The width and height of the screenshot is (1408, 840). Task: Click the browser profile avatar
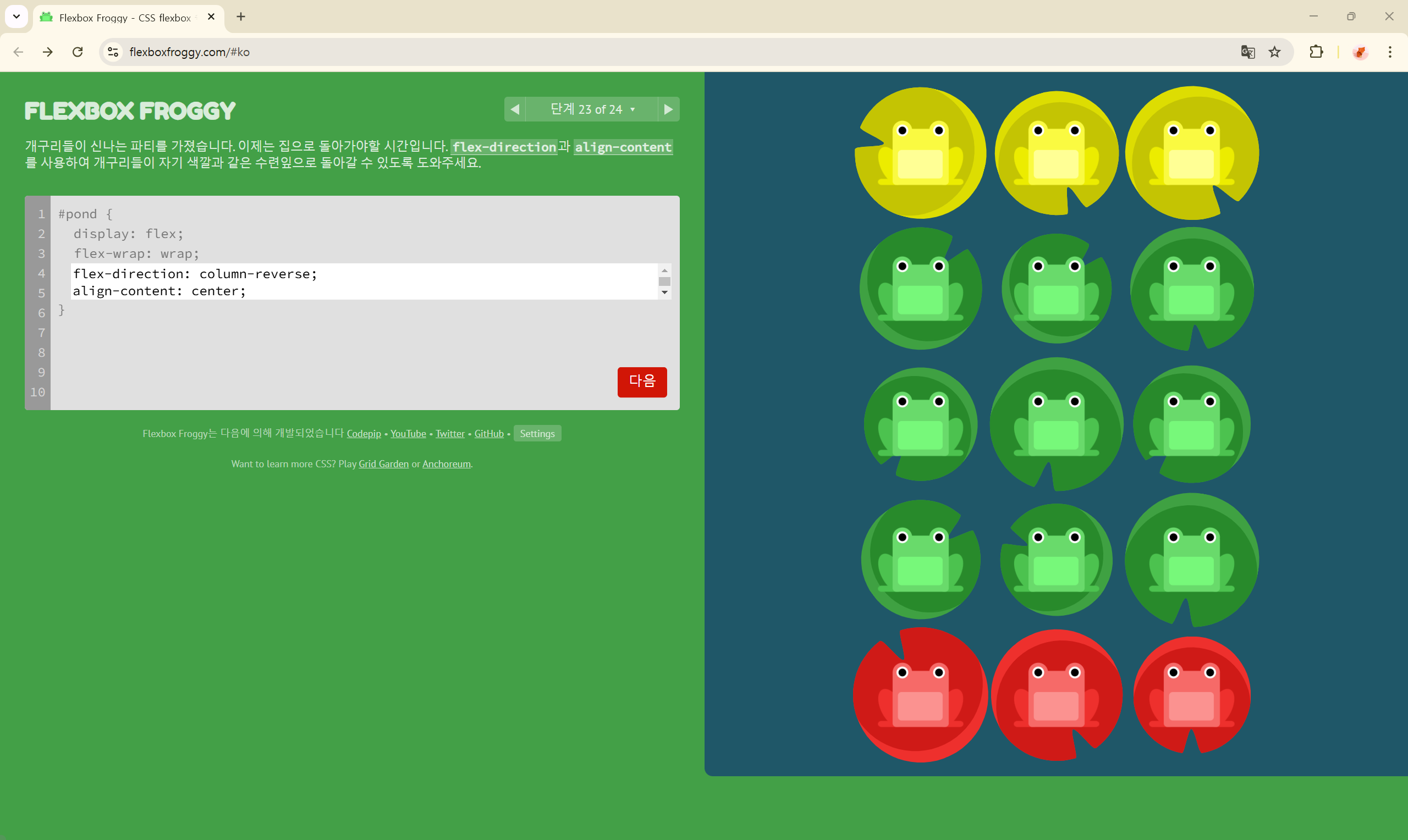click(x=1360, y=52)
